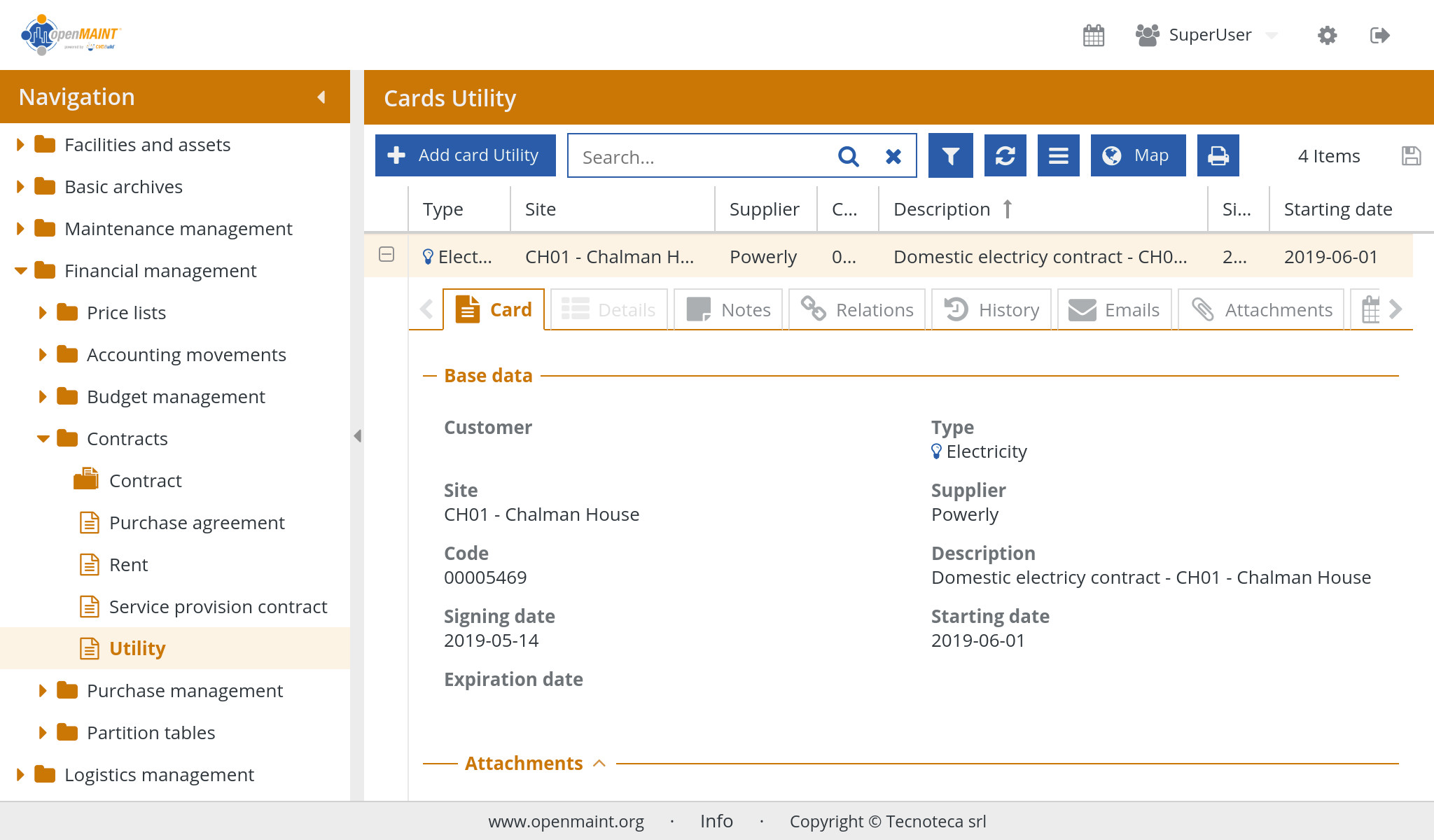The image size is (1434, 840).
Task: Refresh the Utility cards list
Action: [1005, 155]
